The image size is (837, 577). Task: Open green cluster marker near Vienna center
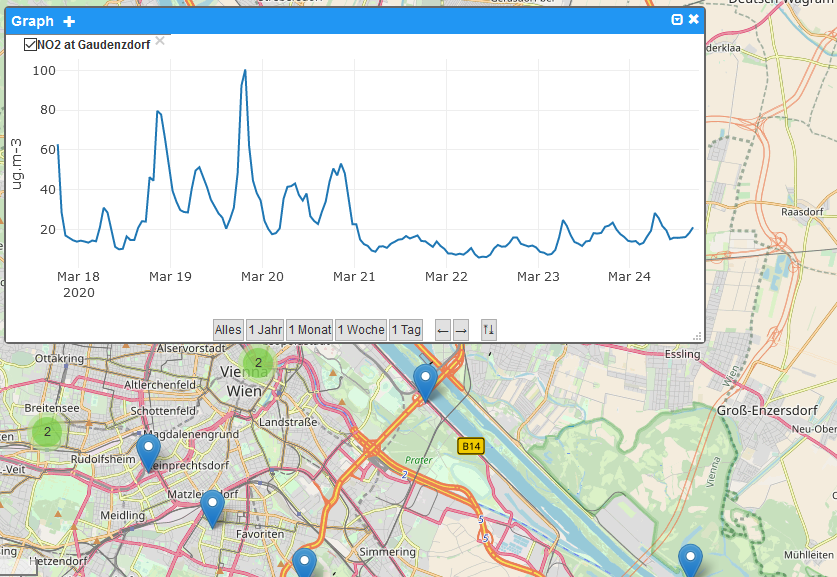coord(258,363)
